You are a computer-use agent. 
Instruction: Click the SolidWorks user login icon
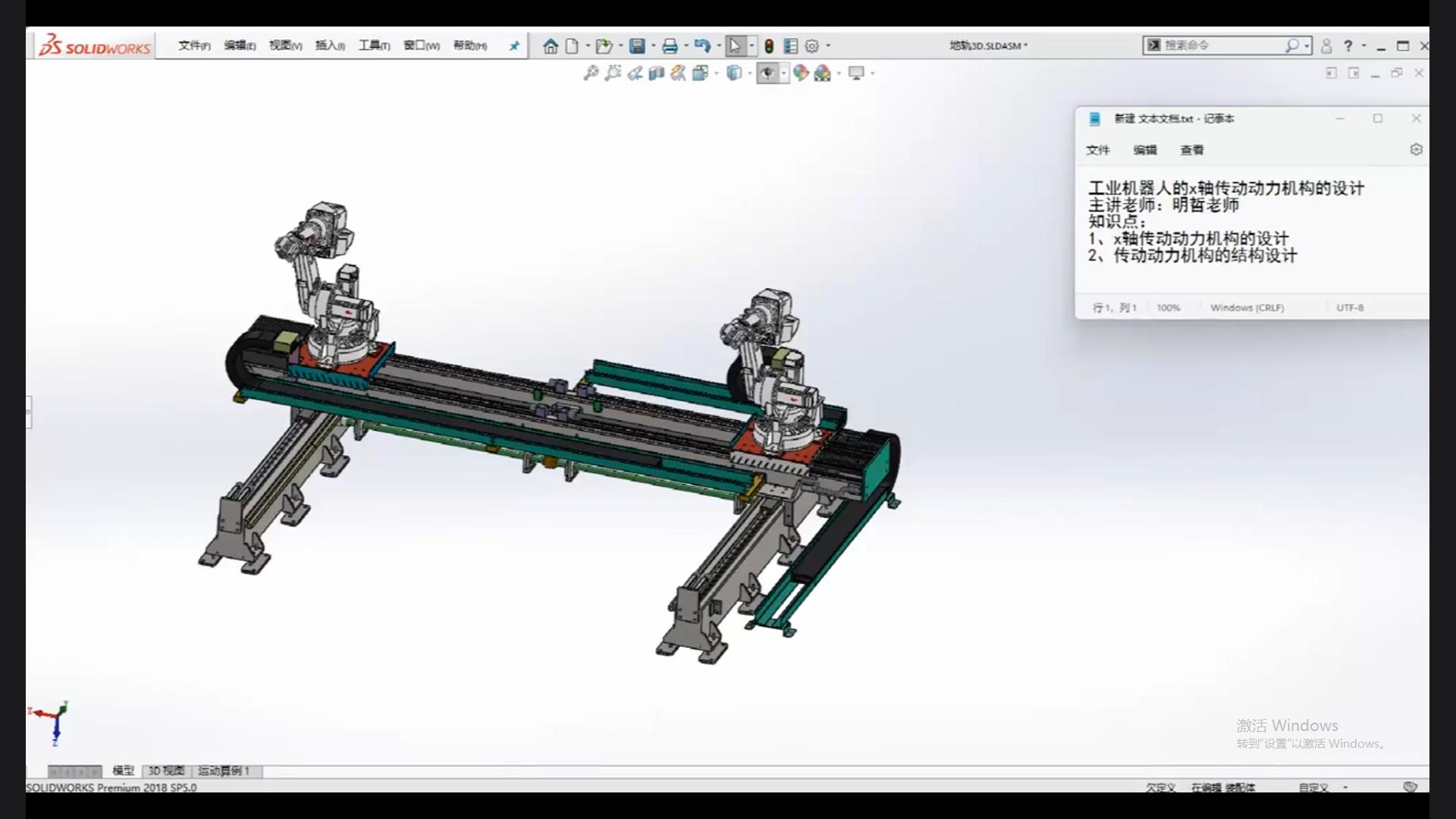pos(1326,46)
